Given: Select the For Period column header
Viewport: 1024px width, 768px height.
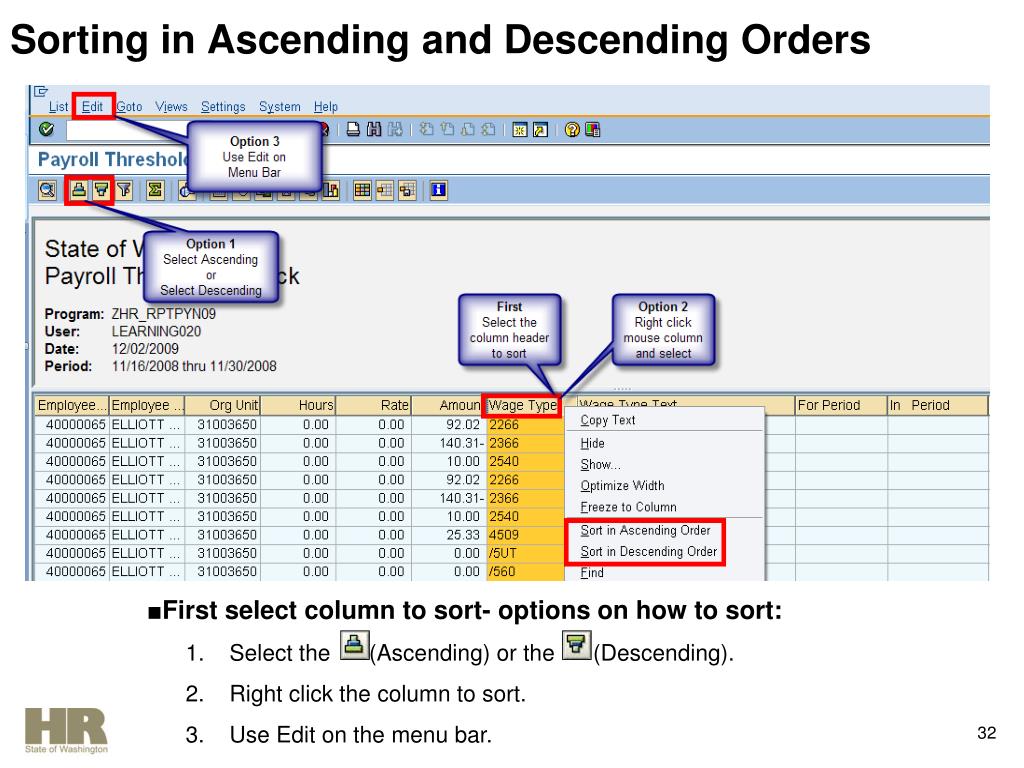Looking at the screenshot, I should [840, 406].
